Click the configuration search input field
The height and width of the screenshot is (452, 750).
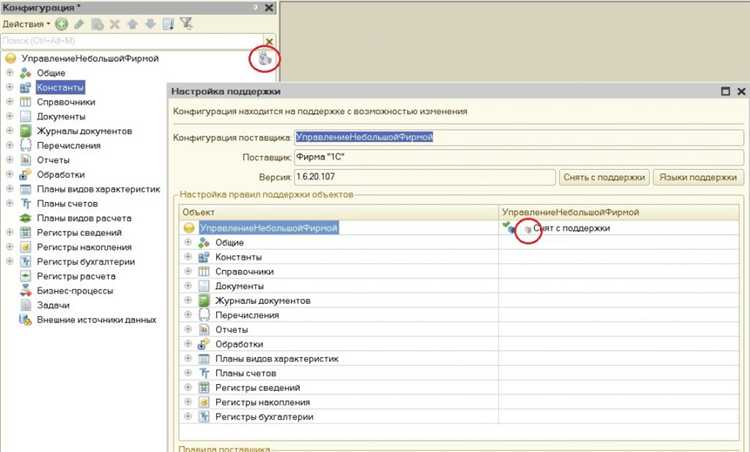(x=128, y=41)
